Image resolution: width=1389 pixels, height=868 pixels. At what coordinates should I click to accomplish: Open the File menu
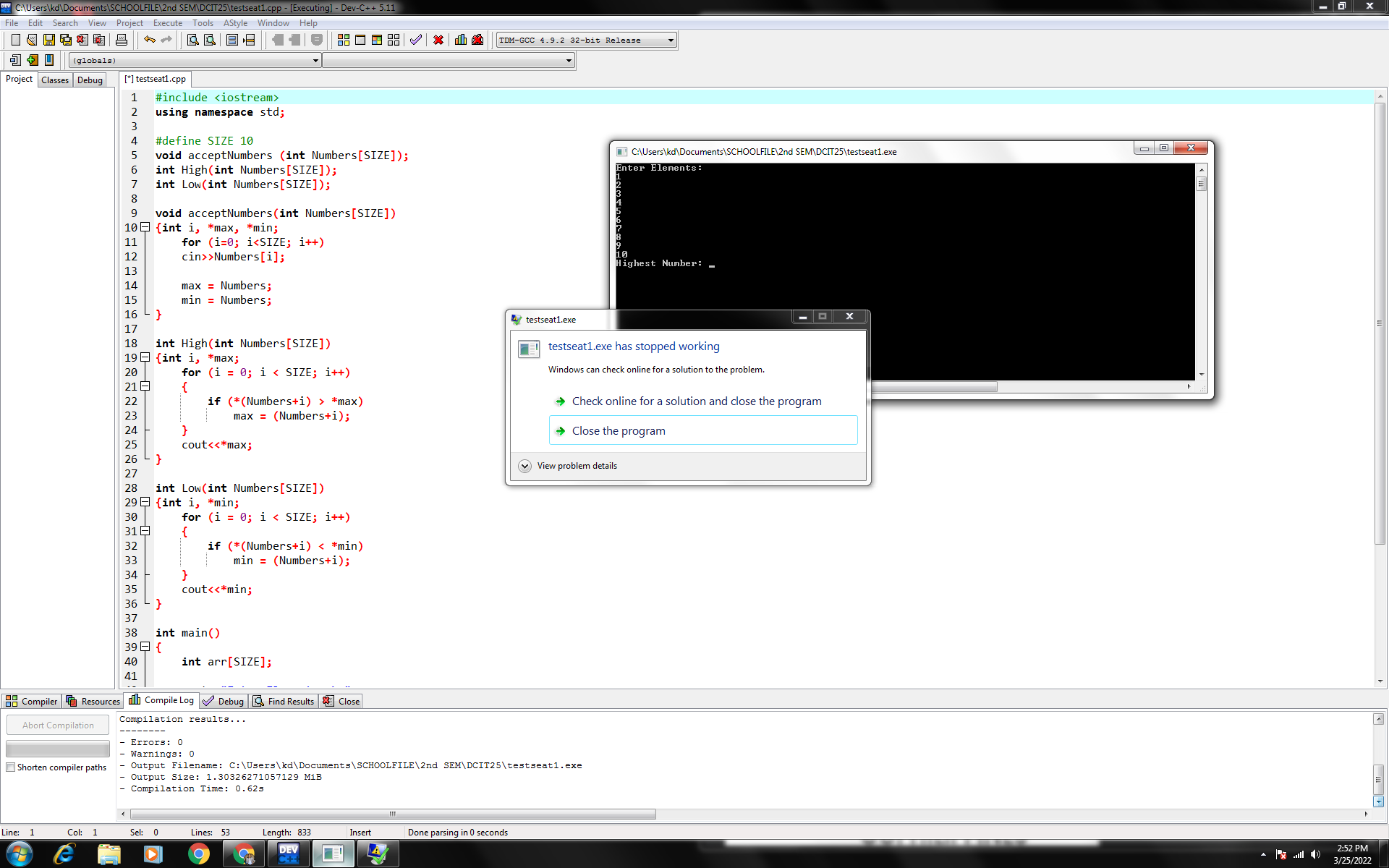pos(12,23)
